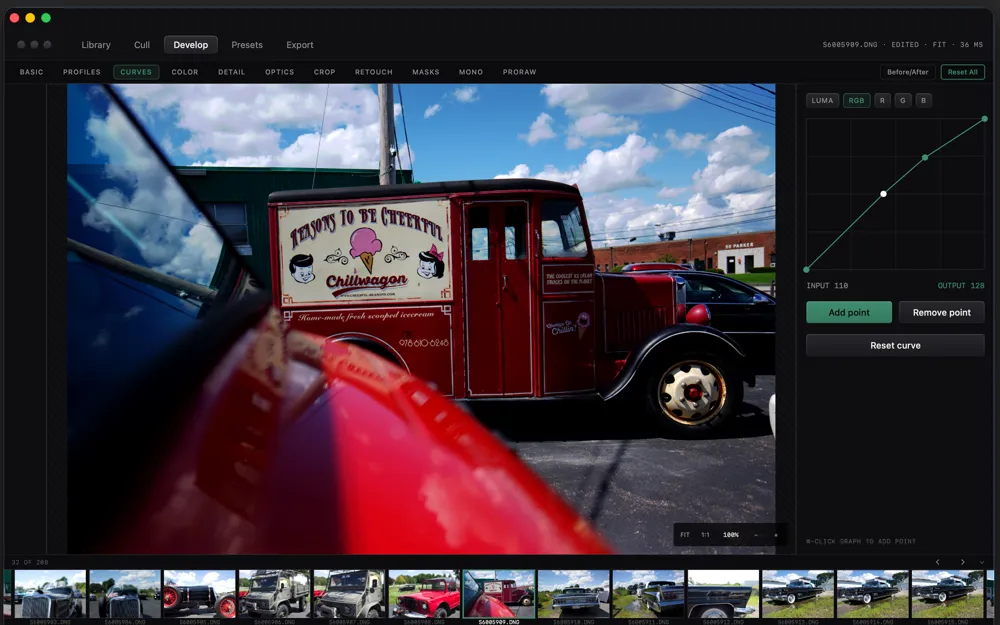This screenshot has width=1000, height=625.
Task: Select thumbnail S6005906.DNG military truck
Action: [x=274, y=594]
